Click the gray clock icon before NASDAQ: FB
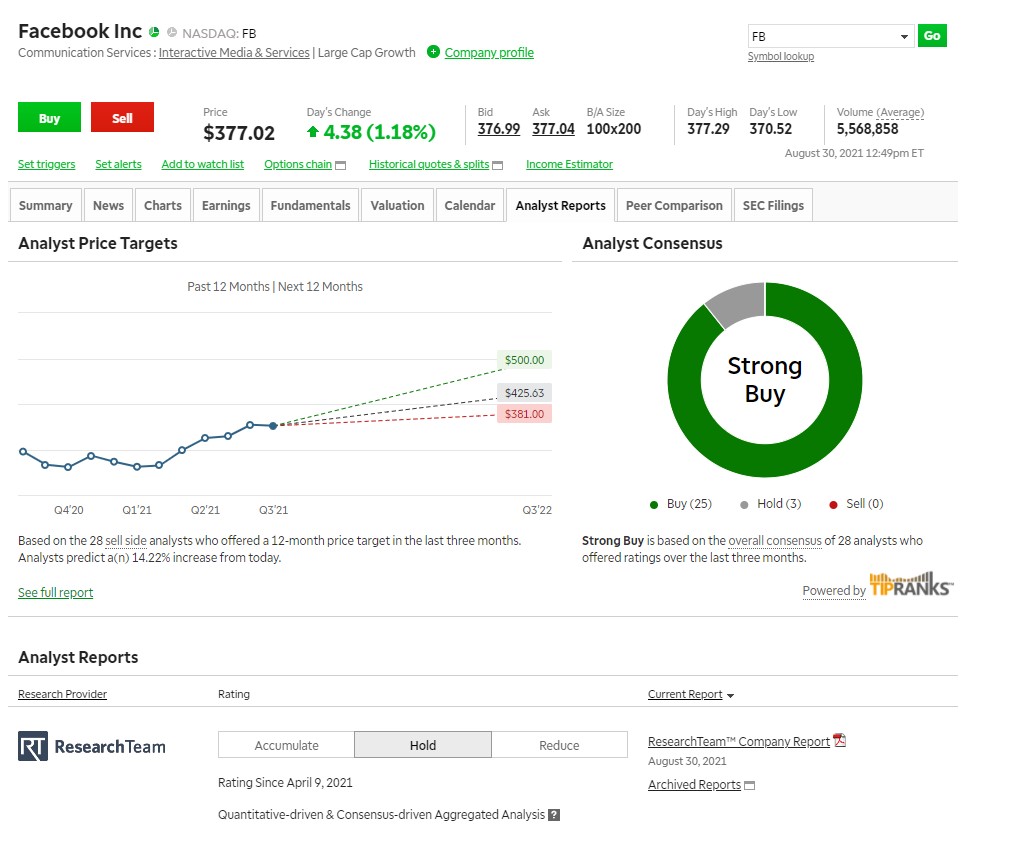The height and width of the screenshot is (848, 1009). coord(172,32)
